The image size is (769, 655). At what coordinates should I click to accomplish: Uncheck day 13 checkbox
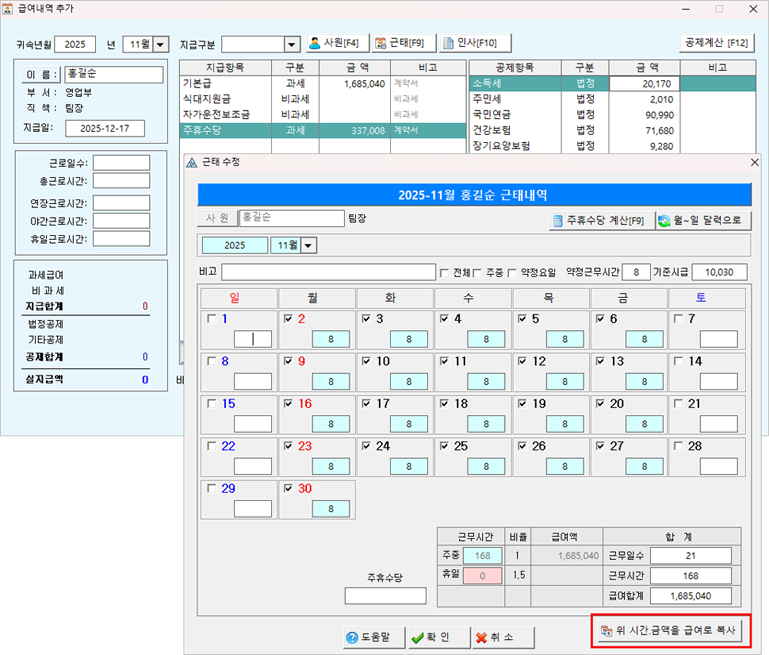point(600,361)
